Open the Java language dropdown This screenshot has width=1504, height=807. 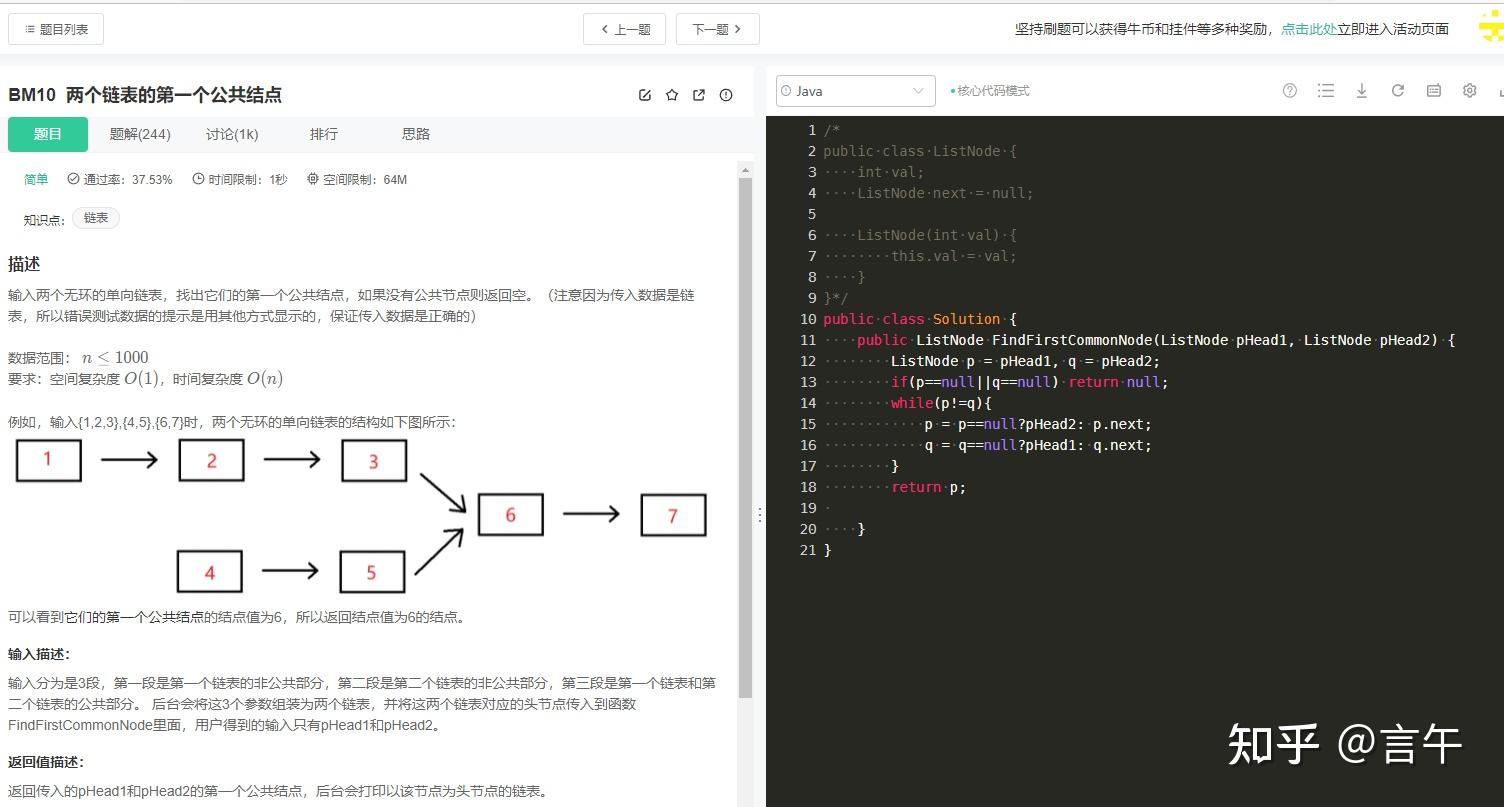click(855, 90)
